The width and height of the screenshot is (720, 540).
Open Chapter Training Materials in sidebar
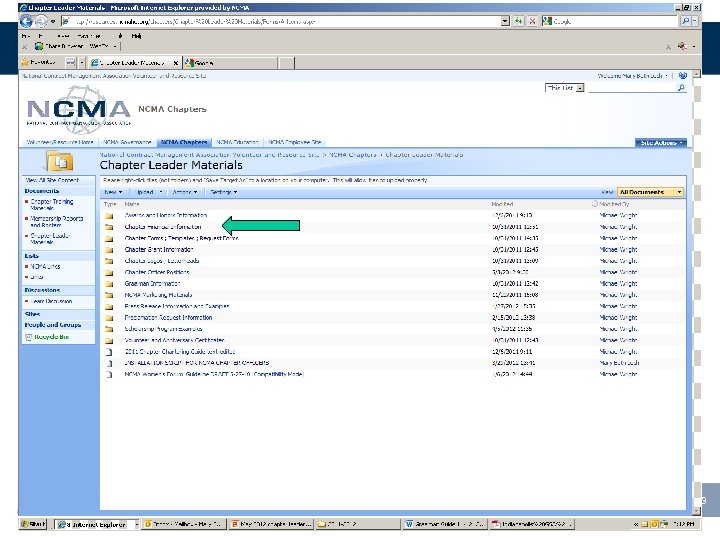pos(52,205)
